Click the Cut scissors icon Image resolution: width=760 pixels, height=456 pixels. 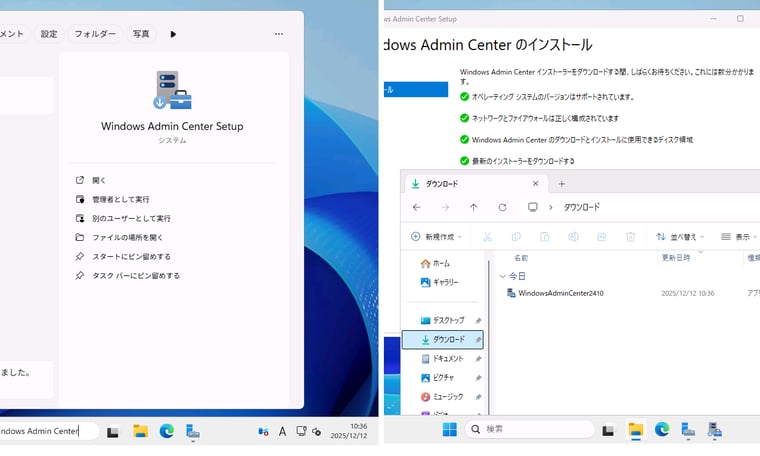[x=487, y=236]
